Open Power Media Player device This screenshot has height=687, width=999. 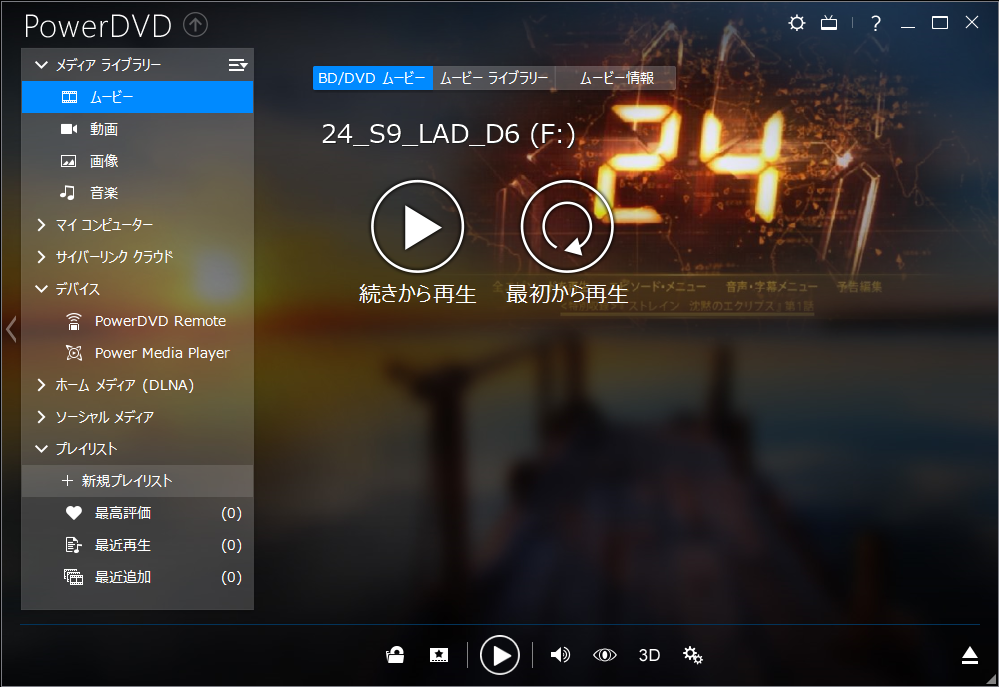(x=138, y=352)
